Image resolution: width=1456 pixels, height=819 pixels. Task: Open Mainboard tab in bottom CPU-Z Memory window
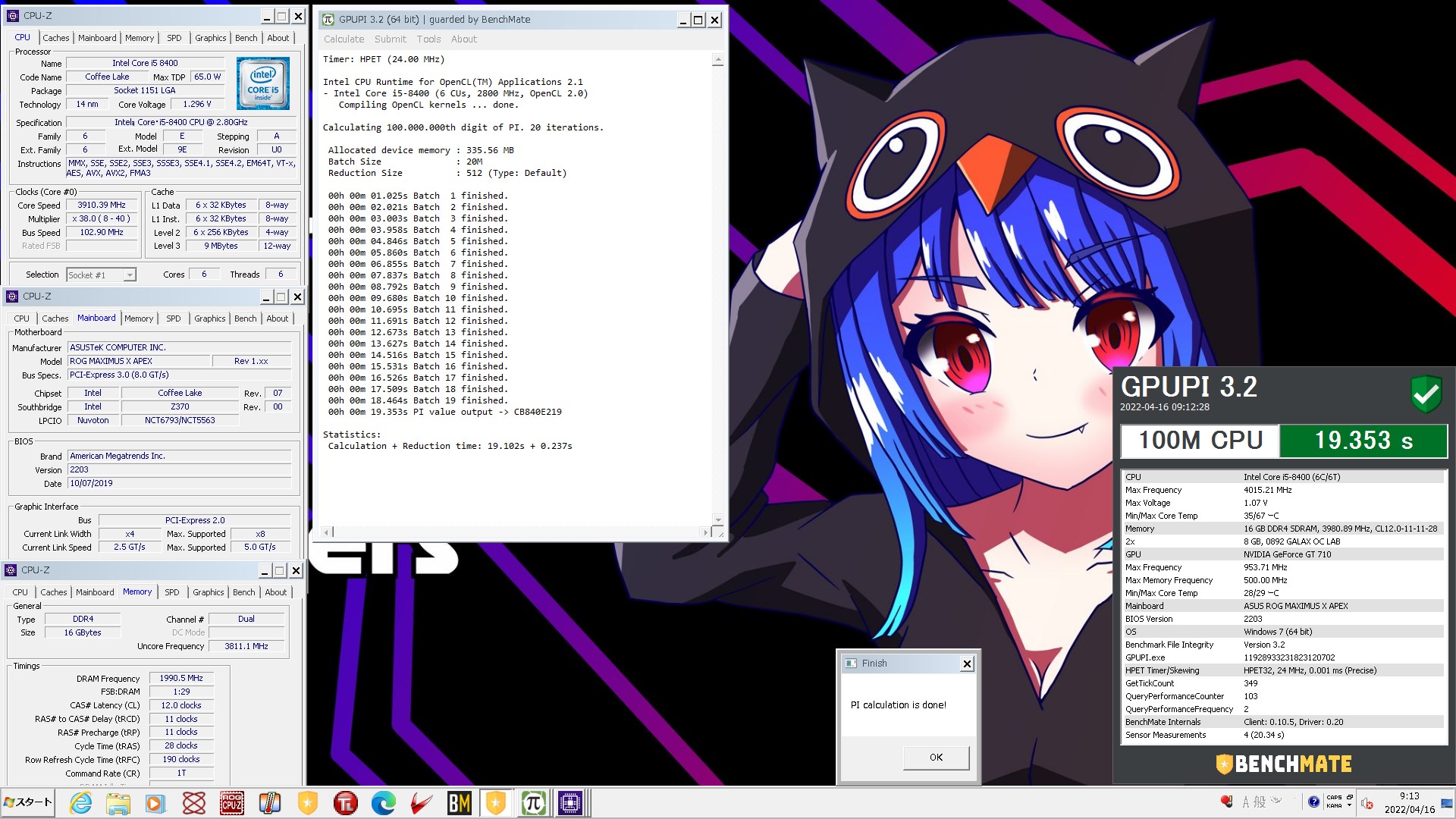(x=95, y=592)
